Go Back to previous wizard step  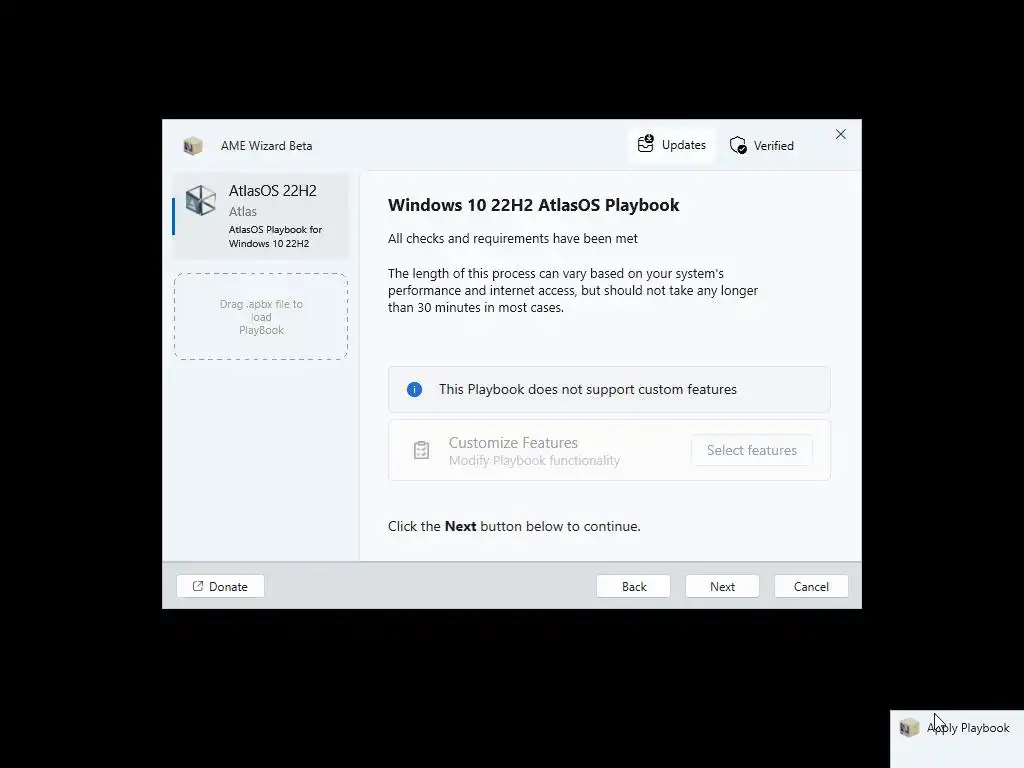633,586
